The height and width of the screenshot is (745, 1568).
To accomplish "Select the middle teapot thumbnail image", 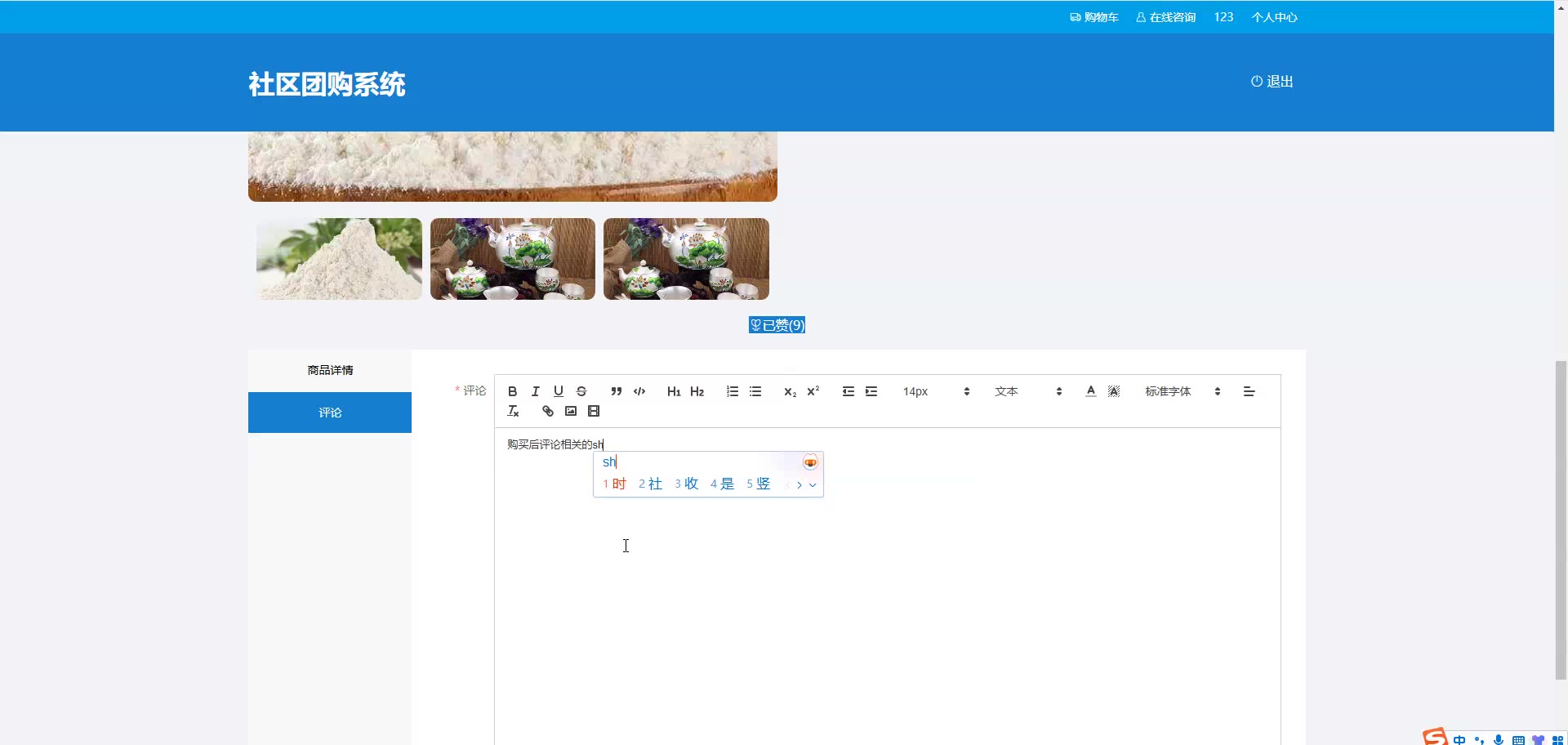I will (x=513, y=259).
